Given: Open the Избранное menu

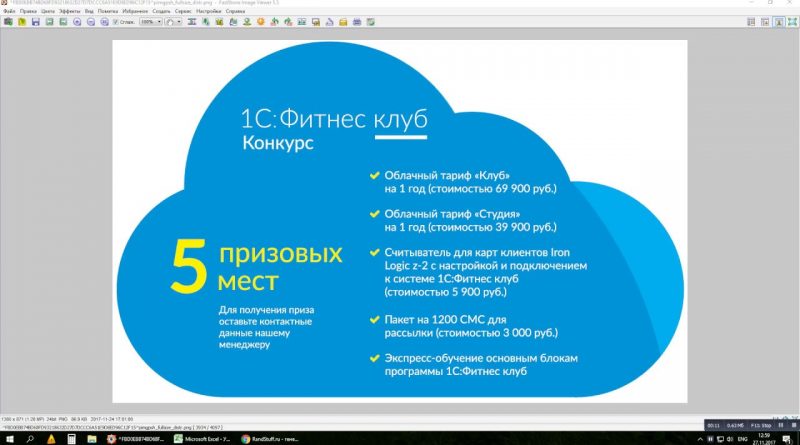Looking at the screenshot, I should click(x=135, y=11).
